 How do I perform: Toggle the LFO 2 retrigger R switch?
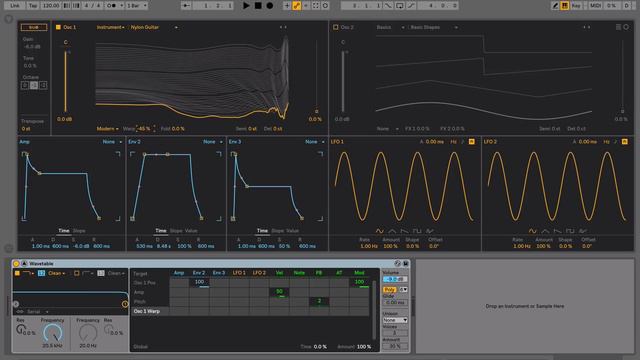(624, 142)
